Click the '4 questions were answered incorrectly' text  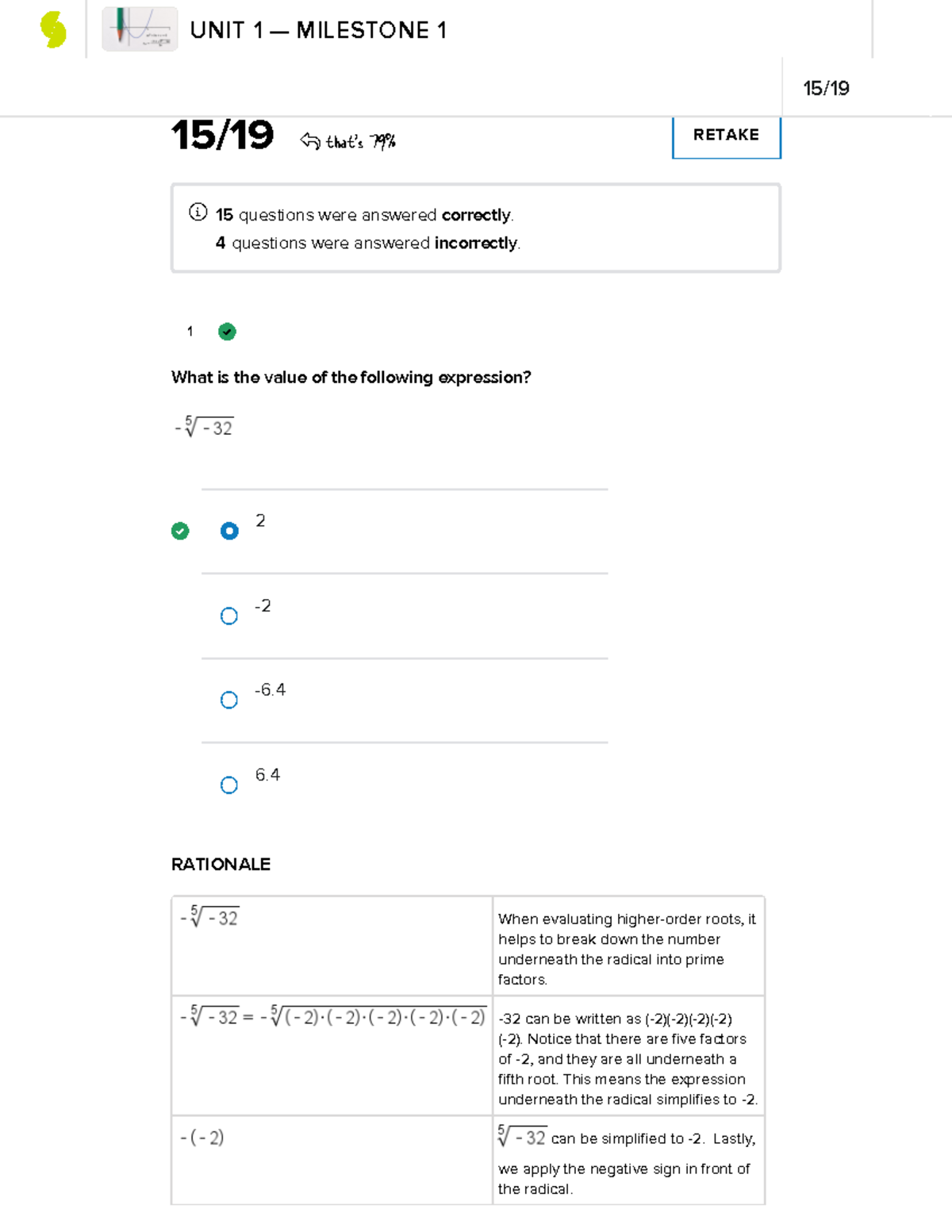coord(367,243)
